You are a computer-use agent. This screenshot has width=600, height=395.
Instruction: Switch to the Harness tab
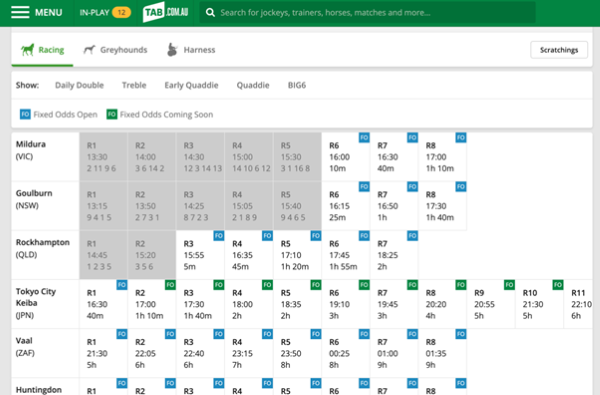pos(191,50)
